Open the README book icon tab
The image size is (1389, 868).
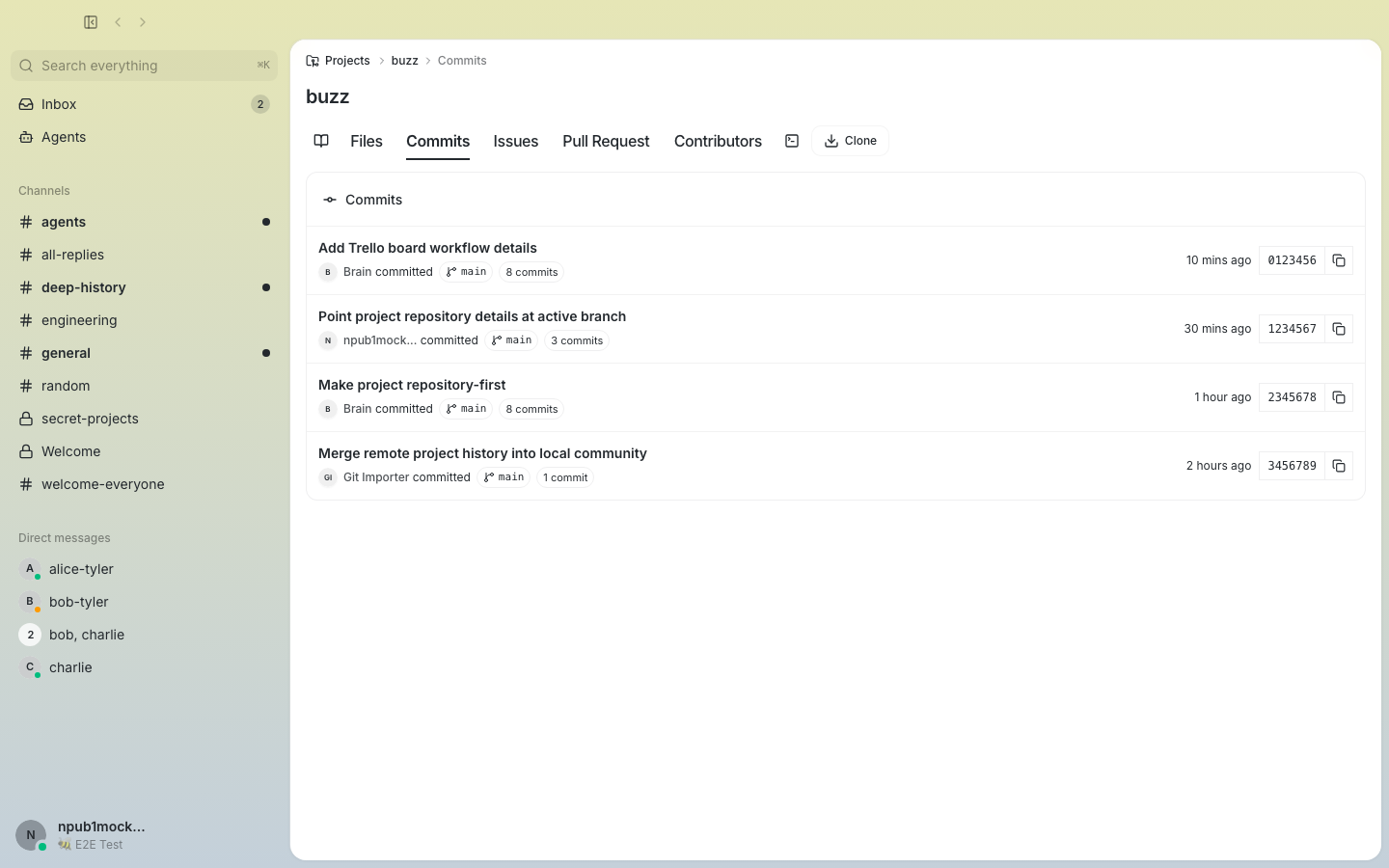tap(321, 141)
